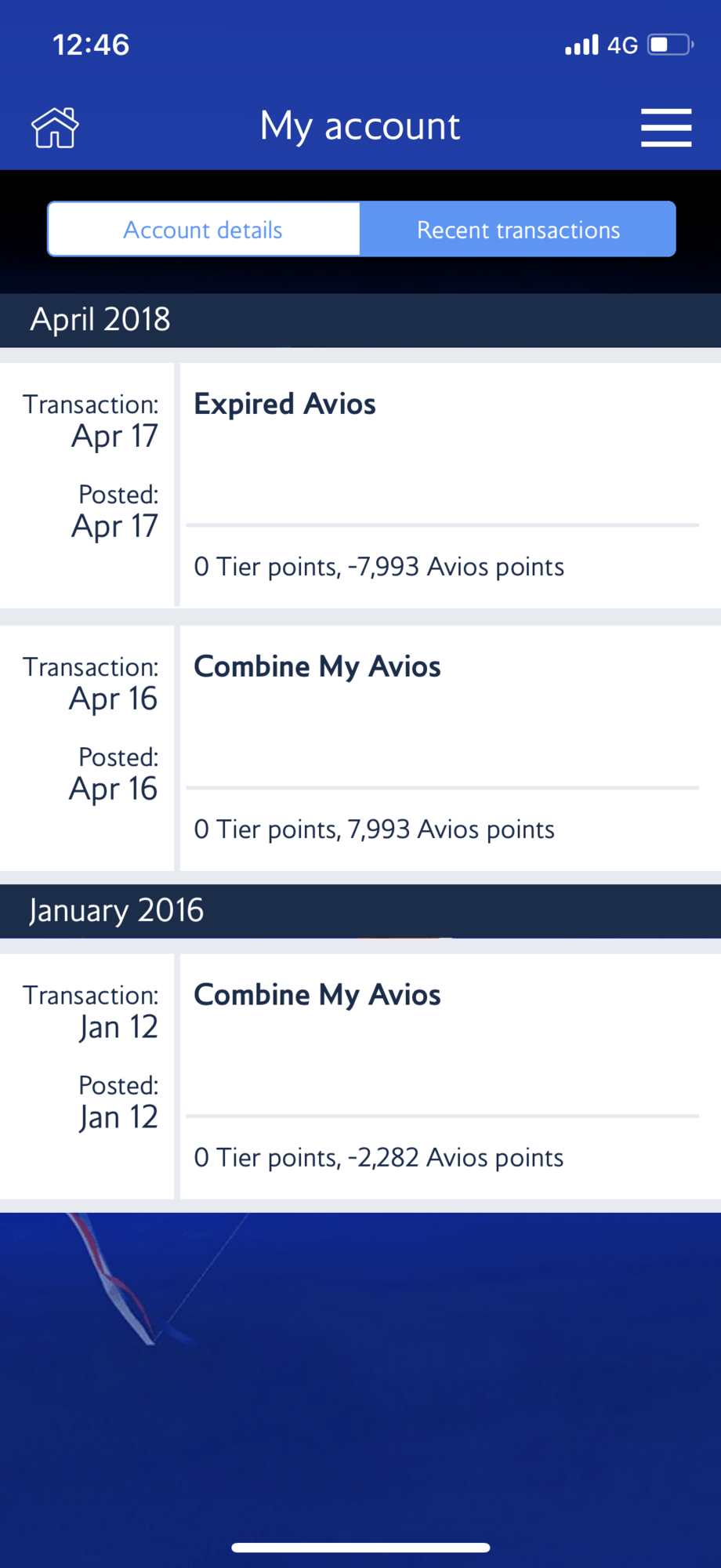This screenshot has width=721, height=1568.
Task: Tap the April 2018 section header
Action: [x=100, y=320]
